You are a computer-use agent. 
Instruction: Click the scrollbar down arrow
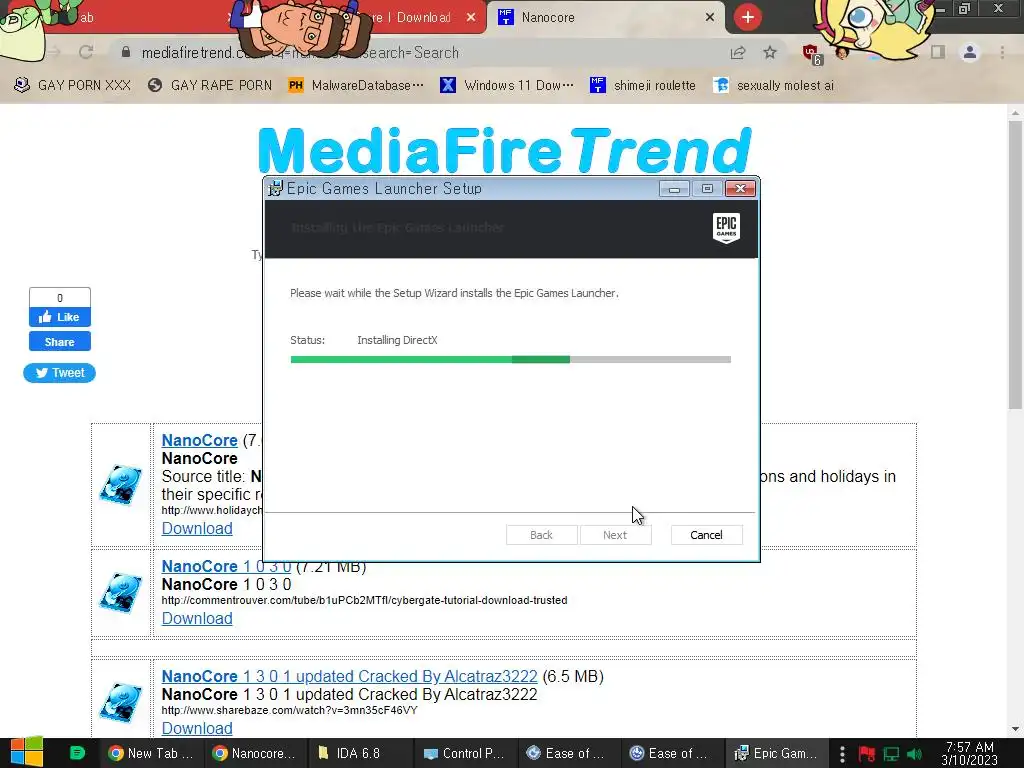[1015, 729]
